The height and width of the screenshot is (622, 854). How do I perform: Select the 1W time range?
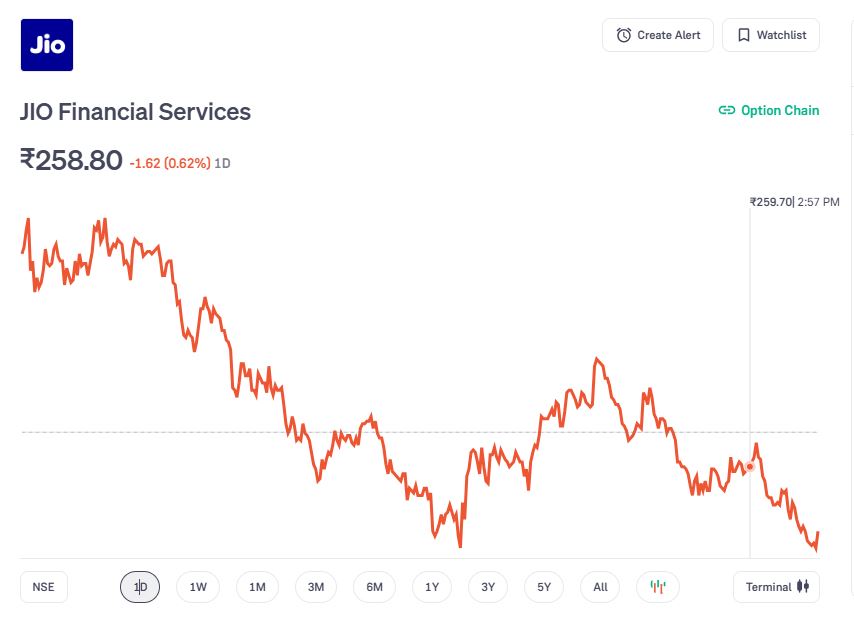click(x=198, y=587)
